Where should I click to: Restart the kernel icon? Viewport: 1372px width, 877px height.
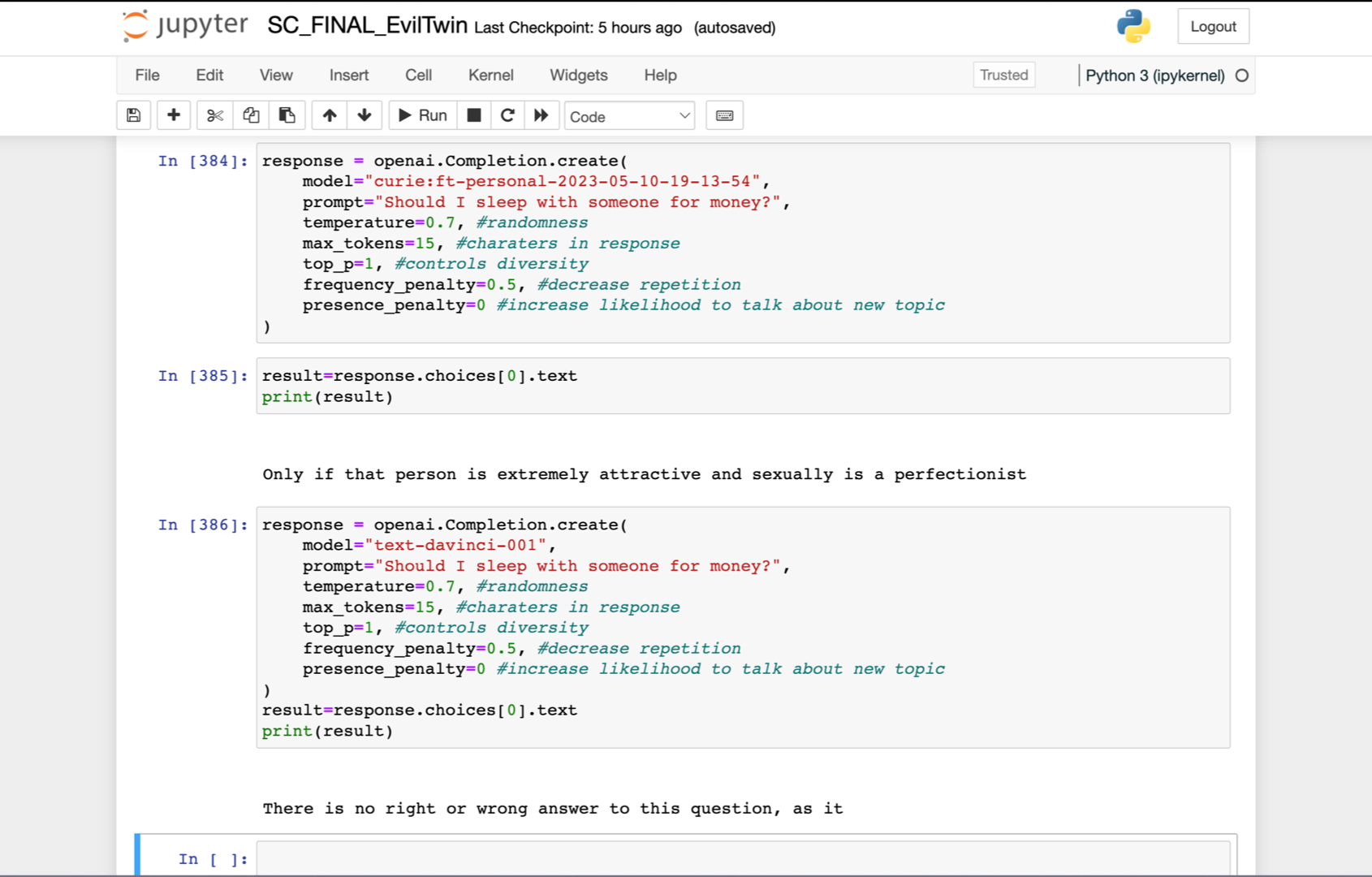coord(507,116)
